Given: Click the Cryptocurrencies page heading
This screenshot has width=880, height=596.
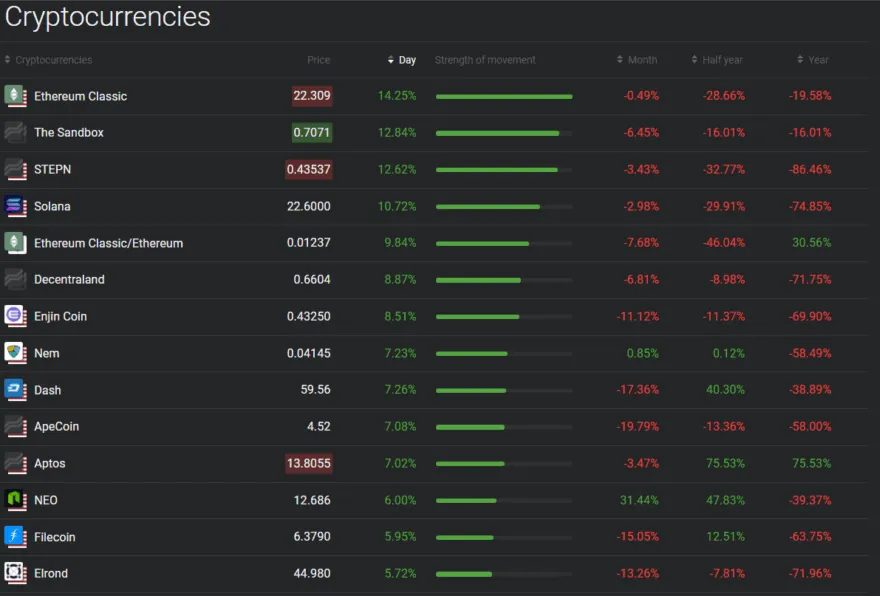Looking at the screenshot, I should click(x=108, y=17).
